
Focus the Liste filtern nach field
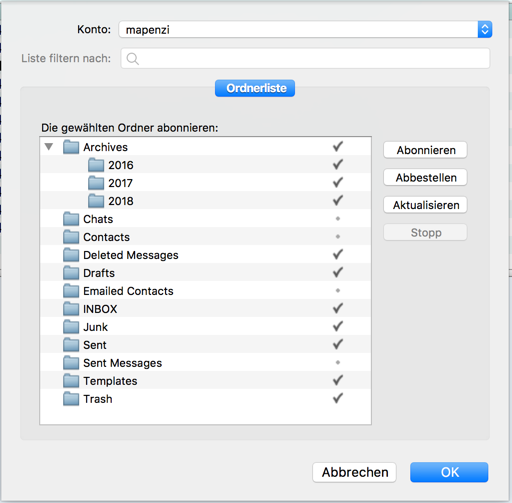(305, 59)
